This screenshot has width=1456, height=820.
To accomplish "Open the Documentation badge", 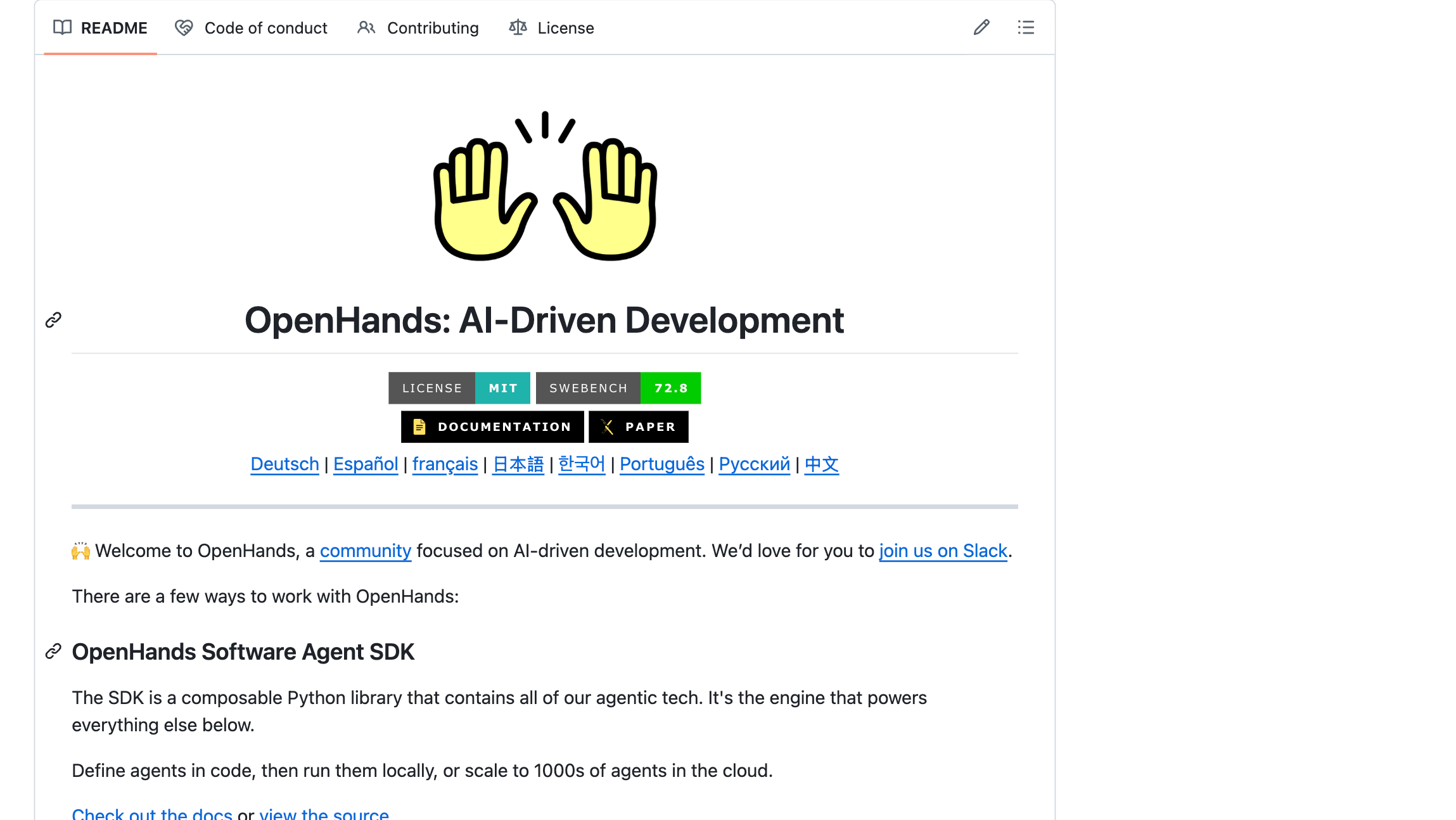I will point(492,426).
